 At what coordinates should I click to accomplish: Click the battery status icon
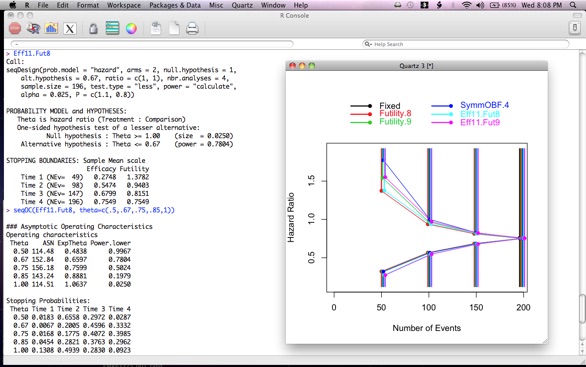click(x=503, y=5)
